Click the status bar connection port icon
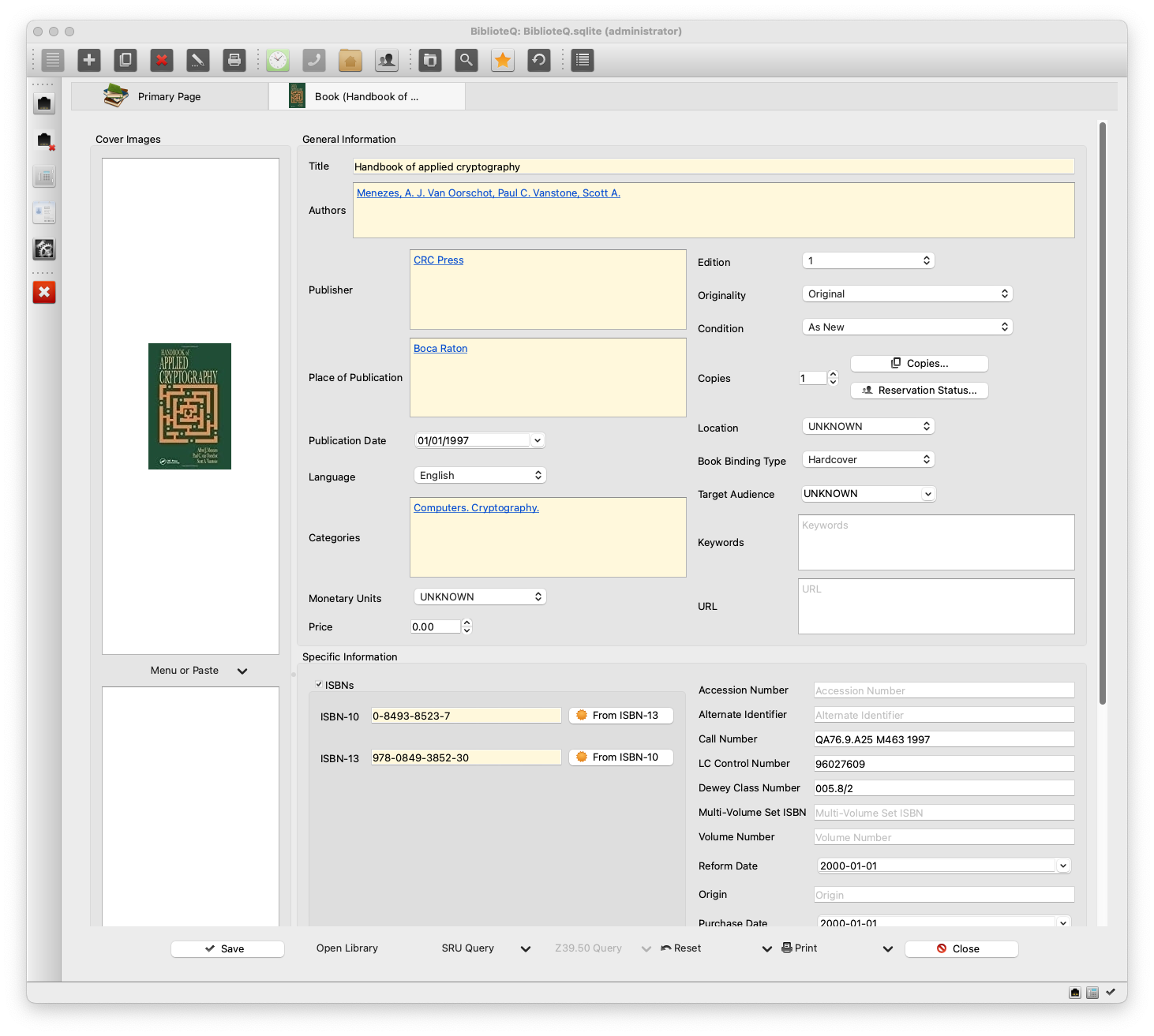1154x1036 pixels. coord(1075,993)
